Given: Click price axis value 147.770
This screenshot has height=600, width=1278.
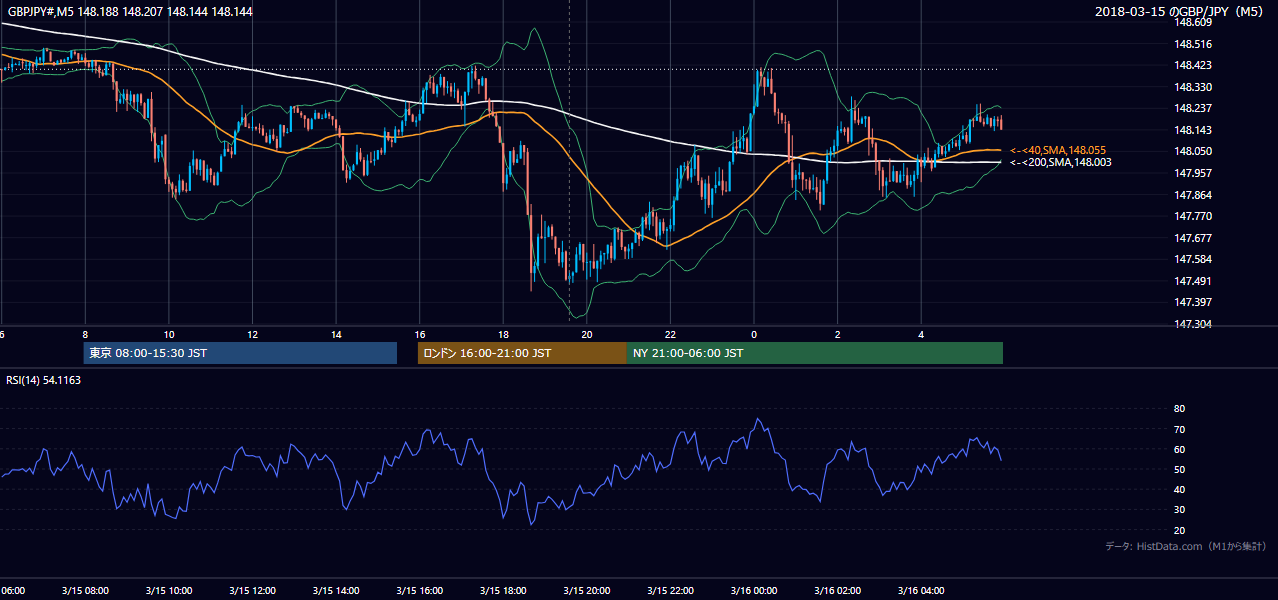Looking at the screenshot, I should coord(1192,216).
